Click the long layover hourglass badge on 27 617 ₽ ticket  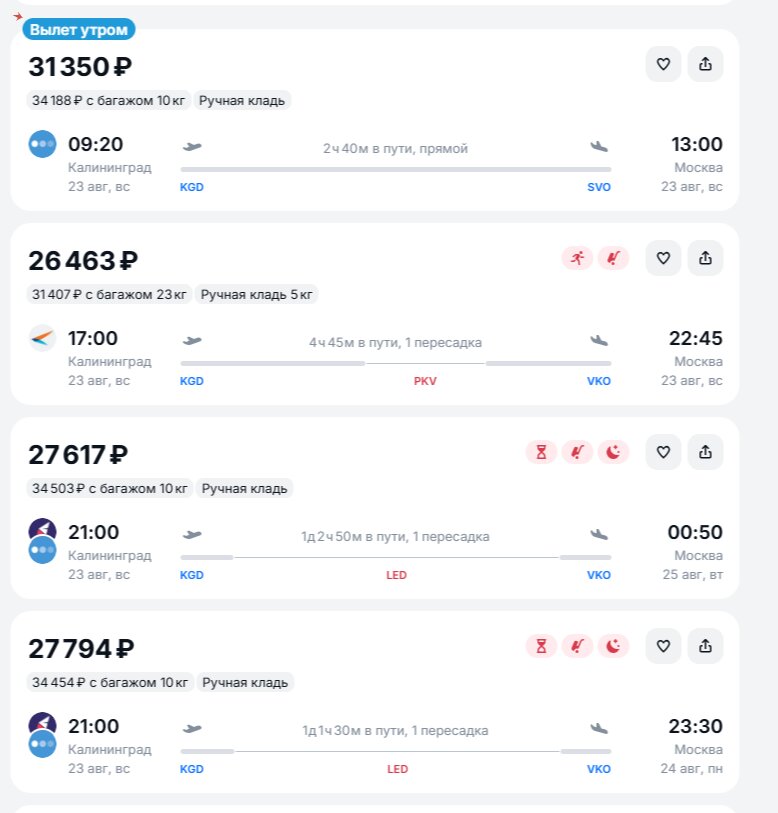pyautogui.click(x=541, y=452)
